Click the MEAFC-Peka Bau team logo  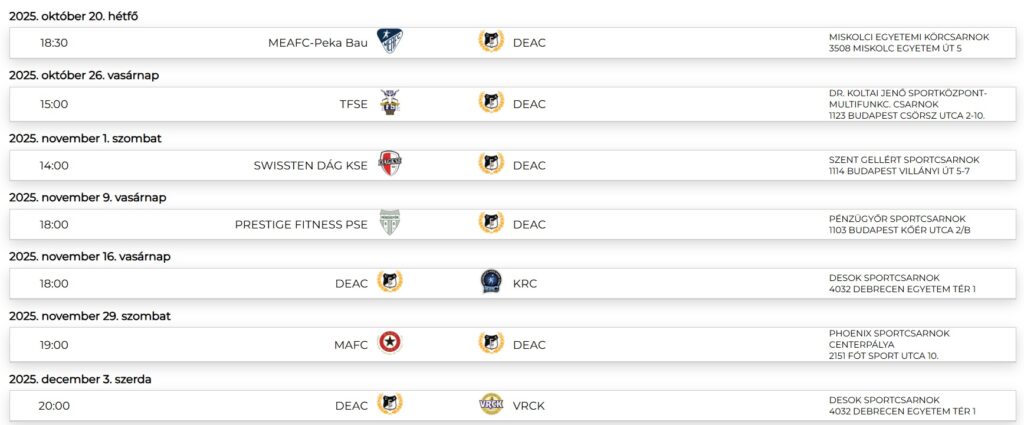pos(390,42)
